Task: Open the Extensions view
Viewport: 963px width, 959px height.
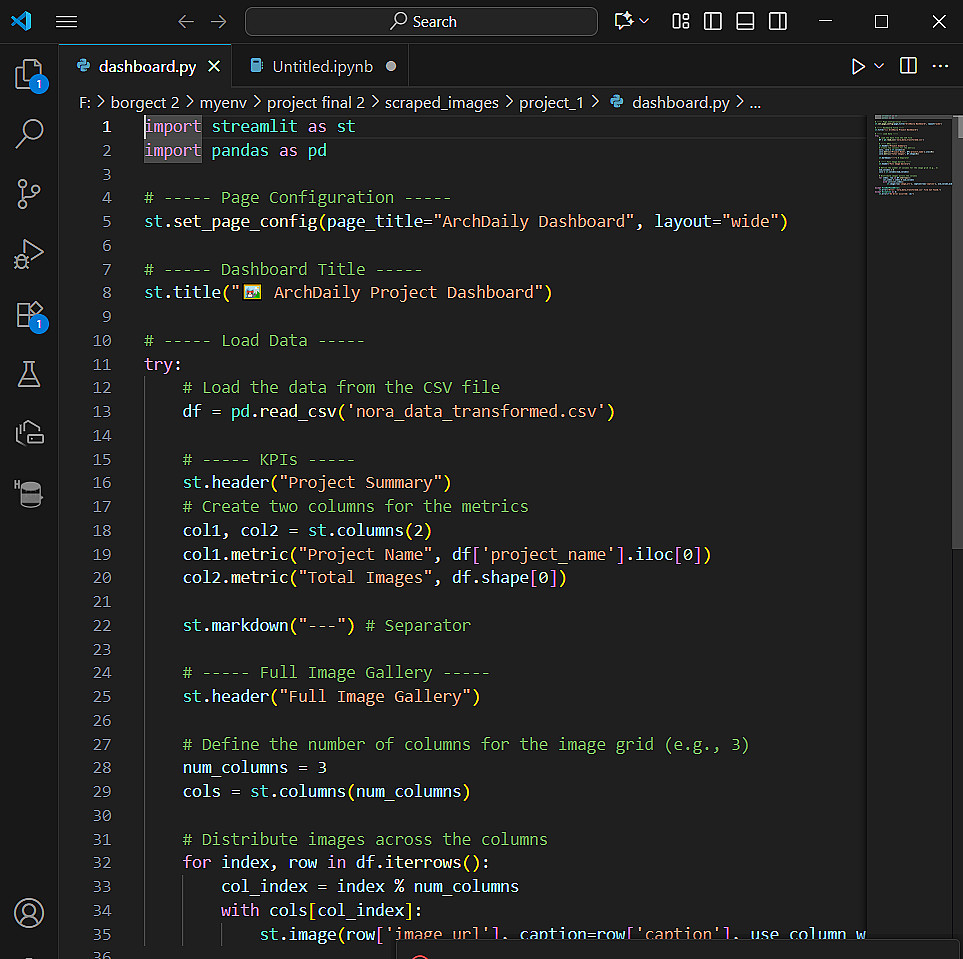Action: point(29,314)
